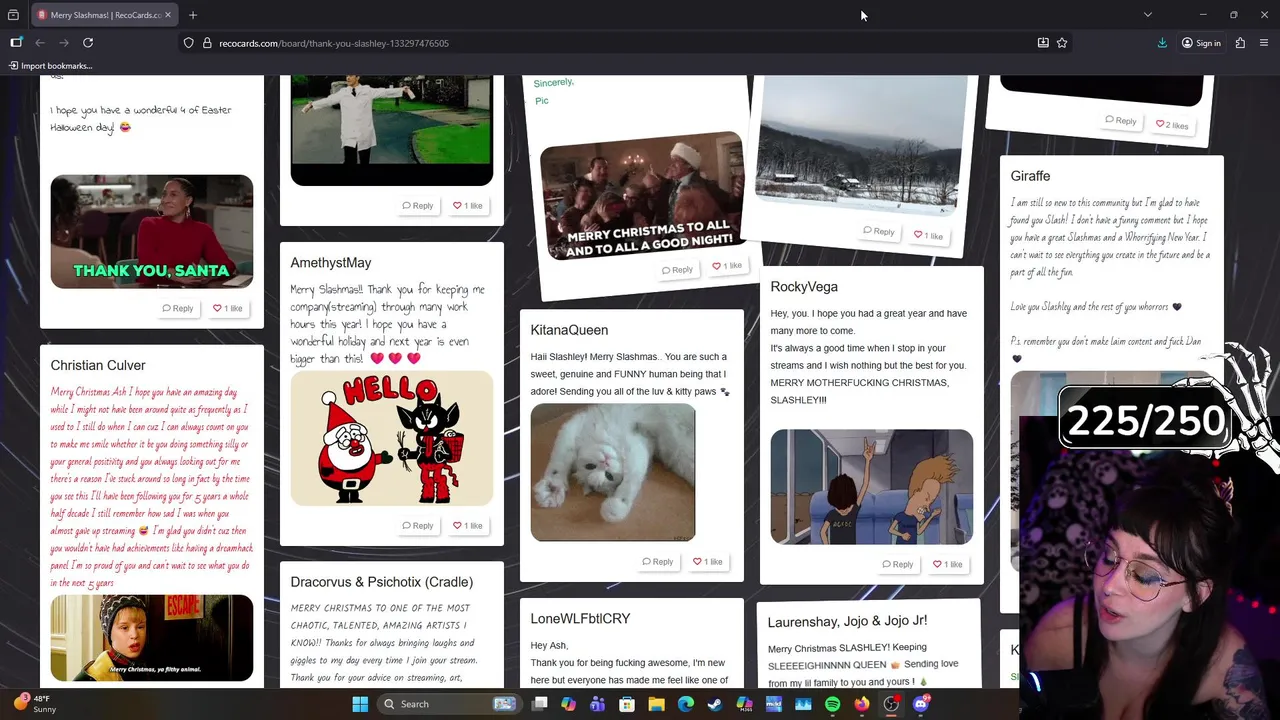Viewport: 1280px width, 720px height.
Task: Click the recocards.com address bar
Action: coord(610,43)
